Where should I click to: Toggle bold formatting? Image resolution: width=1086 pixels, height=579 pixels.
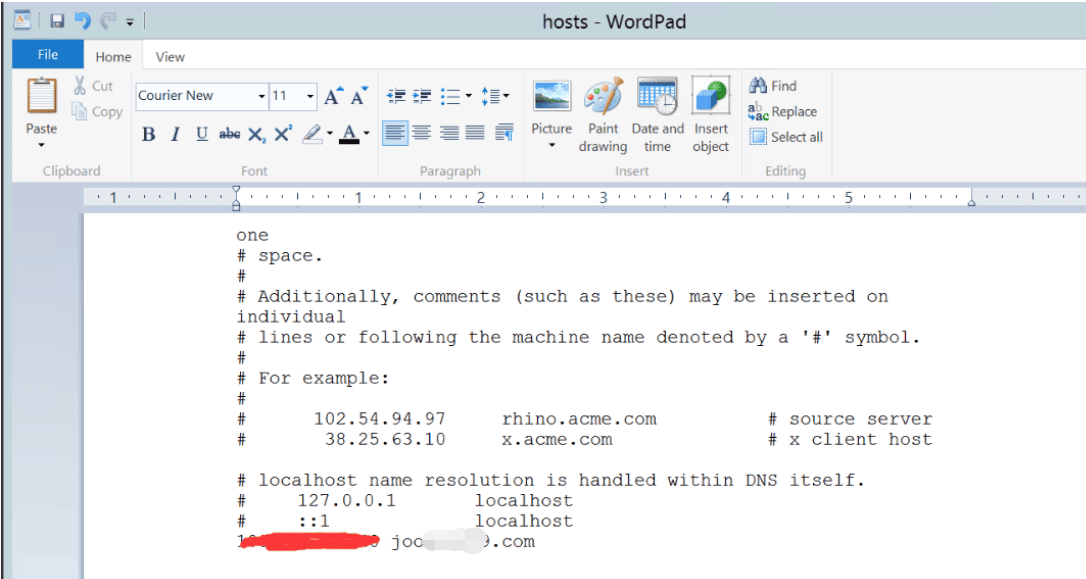coord(148,134)
